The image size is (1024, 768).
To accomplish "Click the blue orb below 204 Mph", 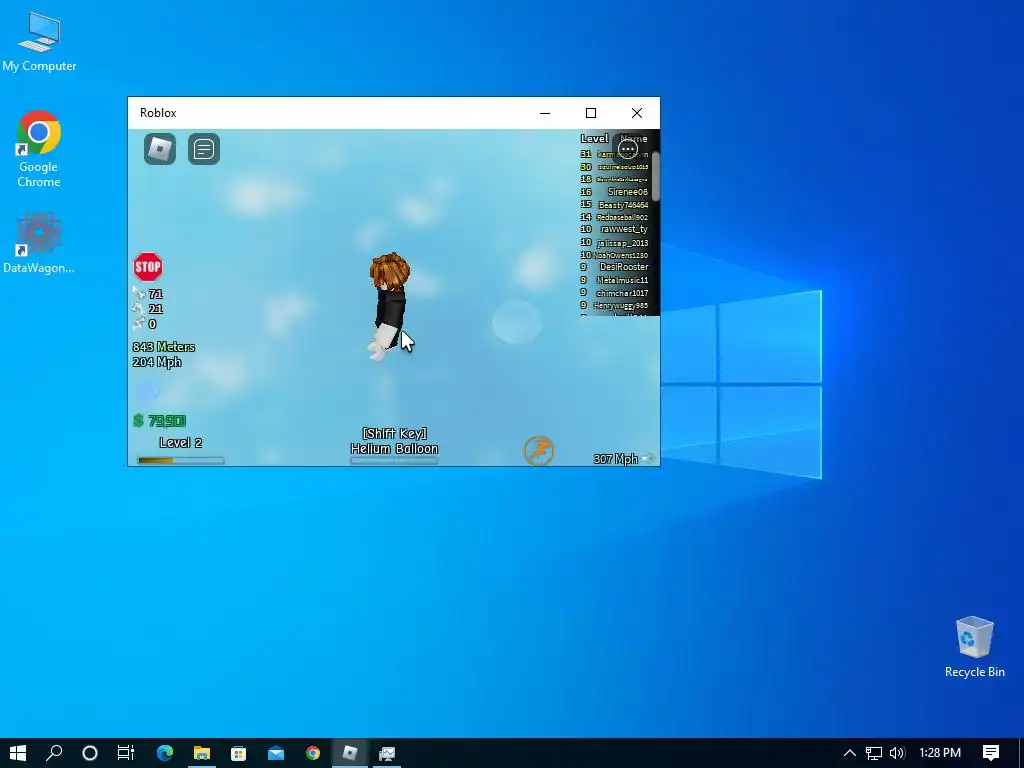I will 148,391.
